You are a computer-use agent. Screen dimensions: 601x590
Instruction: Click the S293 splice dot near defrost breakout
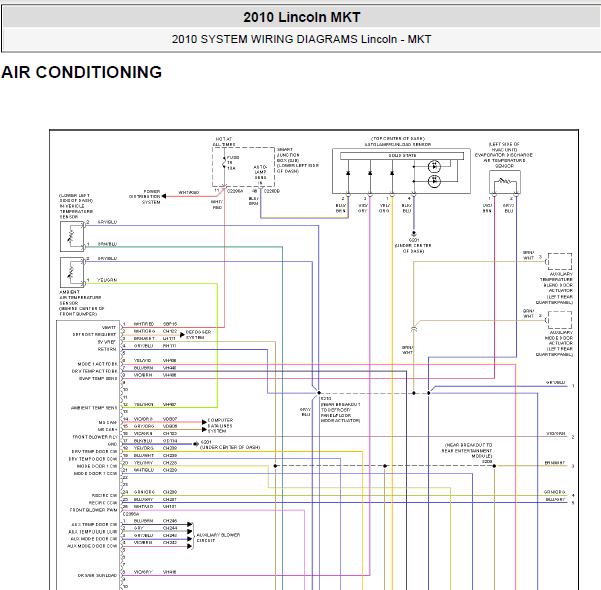click(x=319, y=393)
